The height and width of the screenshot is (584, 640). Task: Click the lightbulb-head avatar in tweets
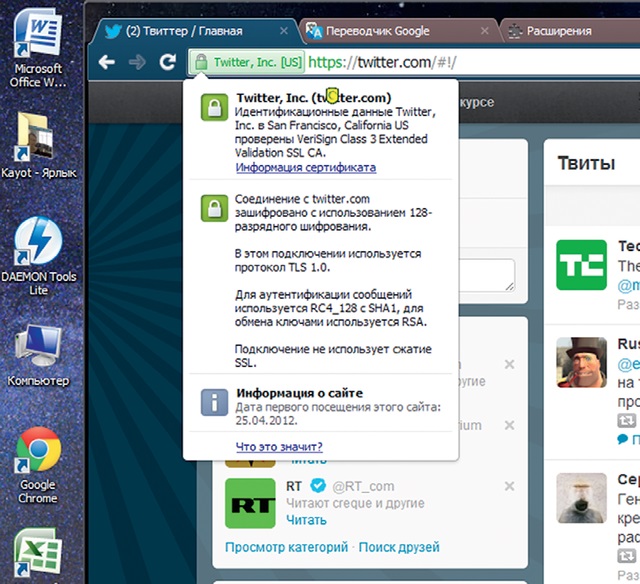pos(581,498)
